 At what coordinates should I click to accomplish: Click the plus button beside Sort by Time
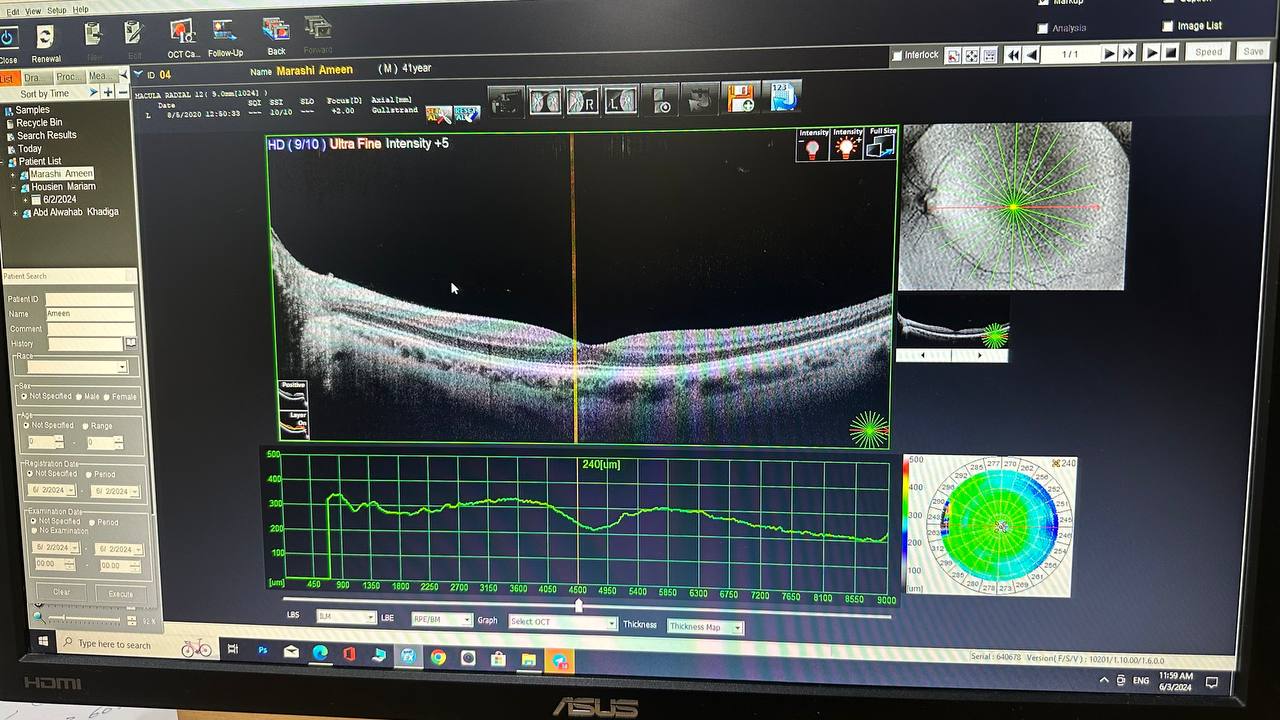(x=108, y=92)
